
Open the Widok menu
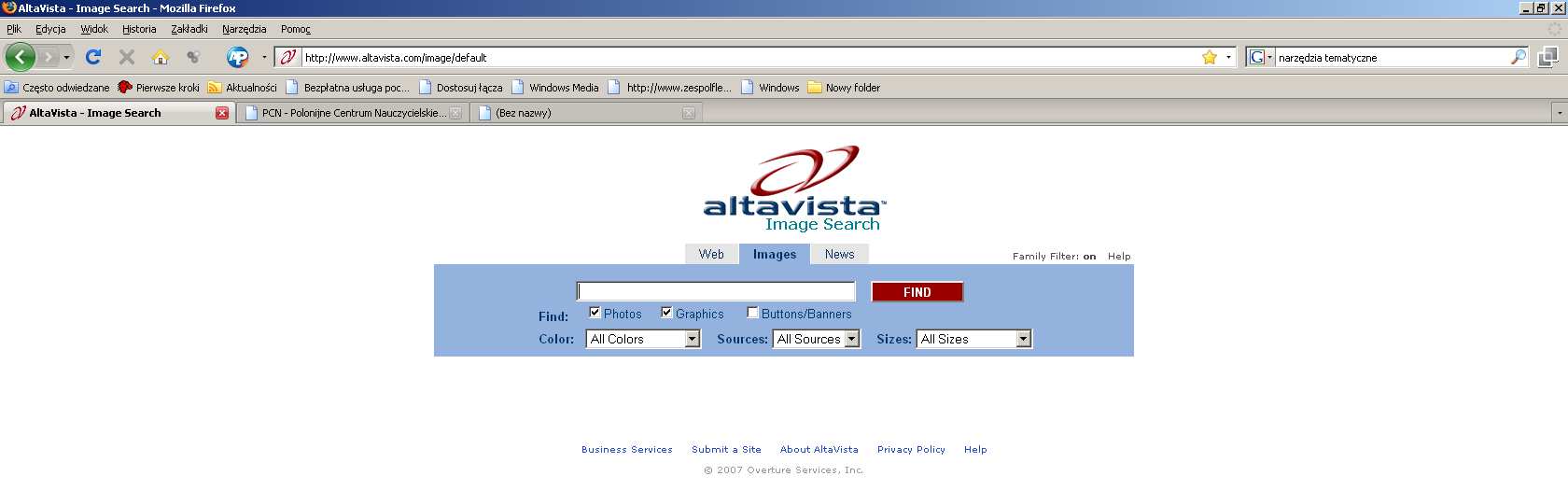tap(94, 29)
